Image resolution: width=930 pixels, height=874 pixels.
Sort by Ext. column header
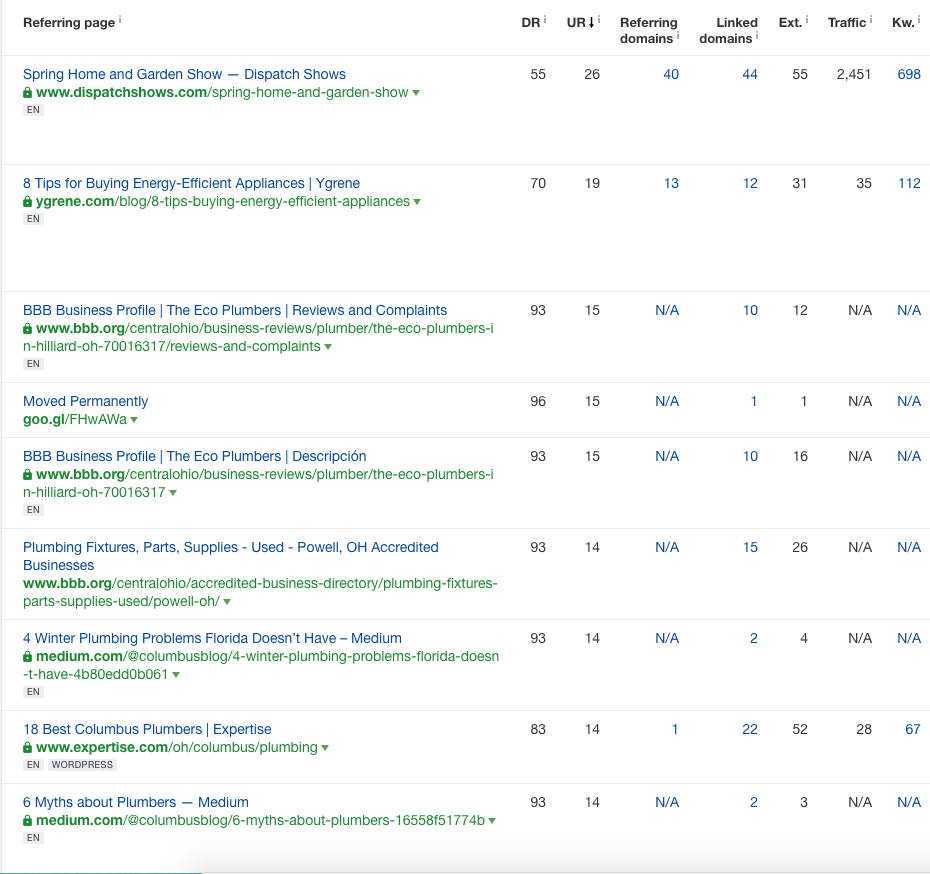tap(791, 23)
